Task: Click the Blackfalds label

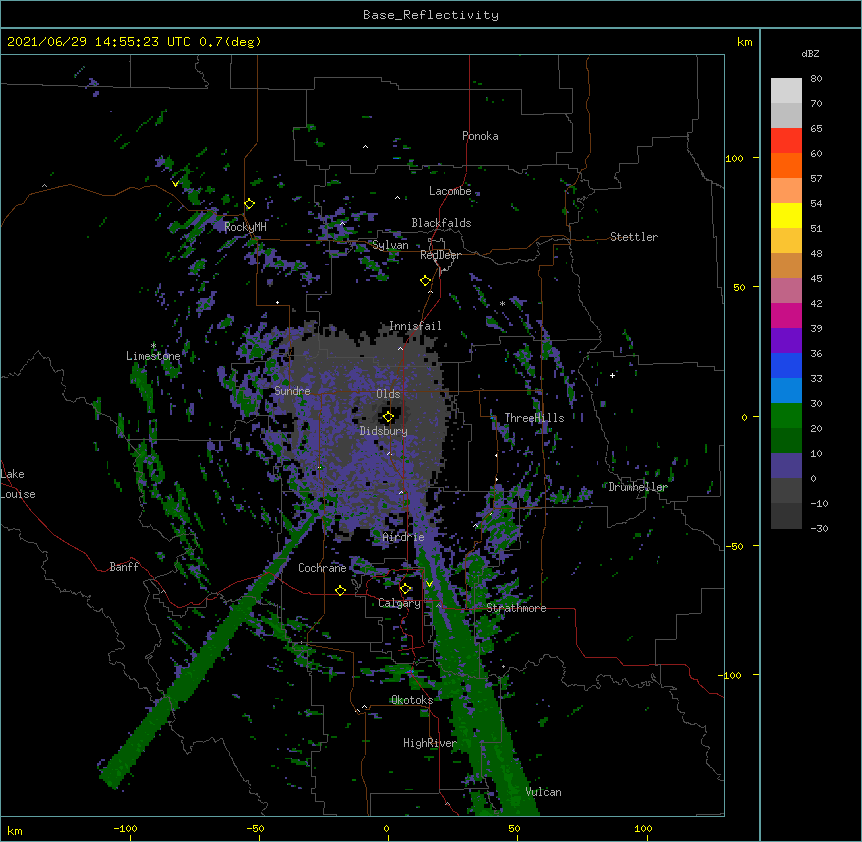Action: pyautogui.click(x=441, y=223)
